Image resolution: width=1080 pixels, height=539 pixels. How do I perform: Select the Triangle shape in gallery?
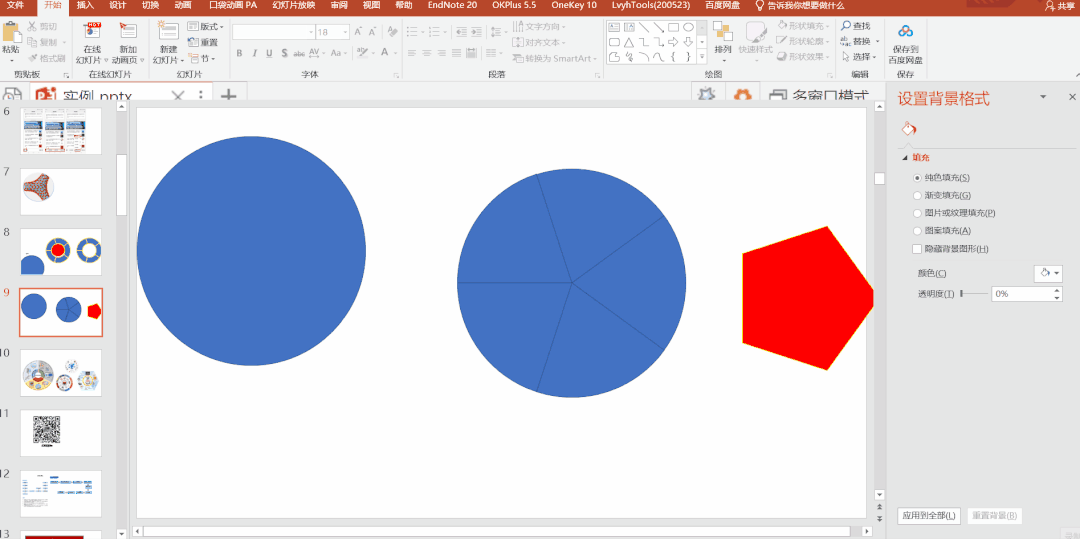[x=629, y=42]
